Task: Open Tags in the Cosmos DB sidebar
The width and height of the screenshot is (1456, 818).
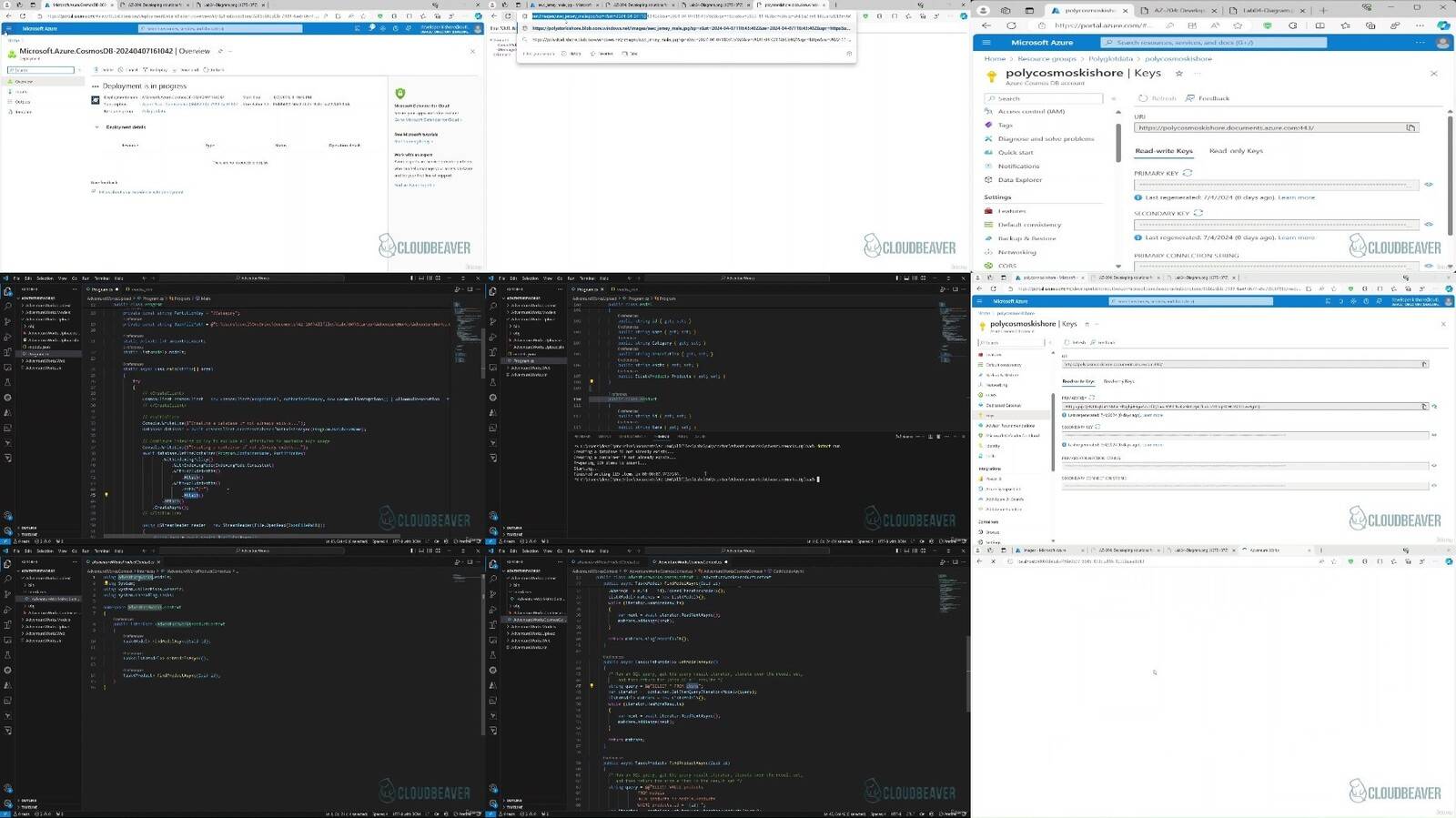Action: [x=1005, y=126]
